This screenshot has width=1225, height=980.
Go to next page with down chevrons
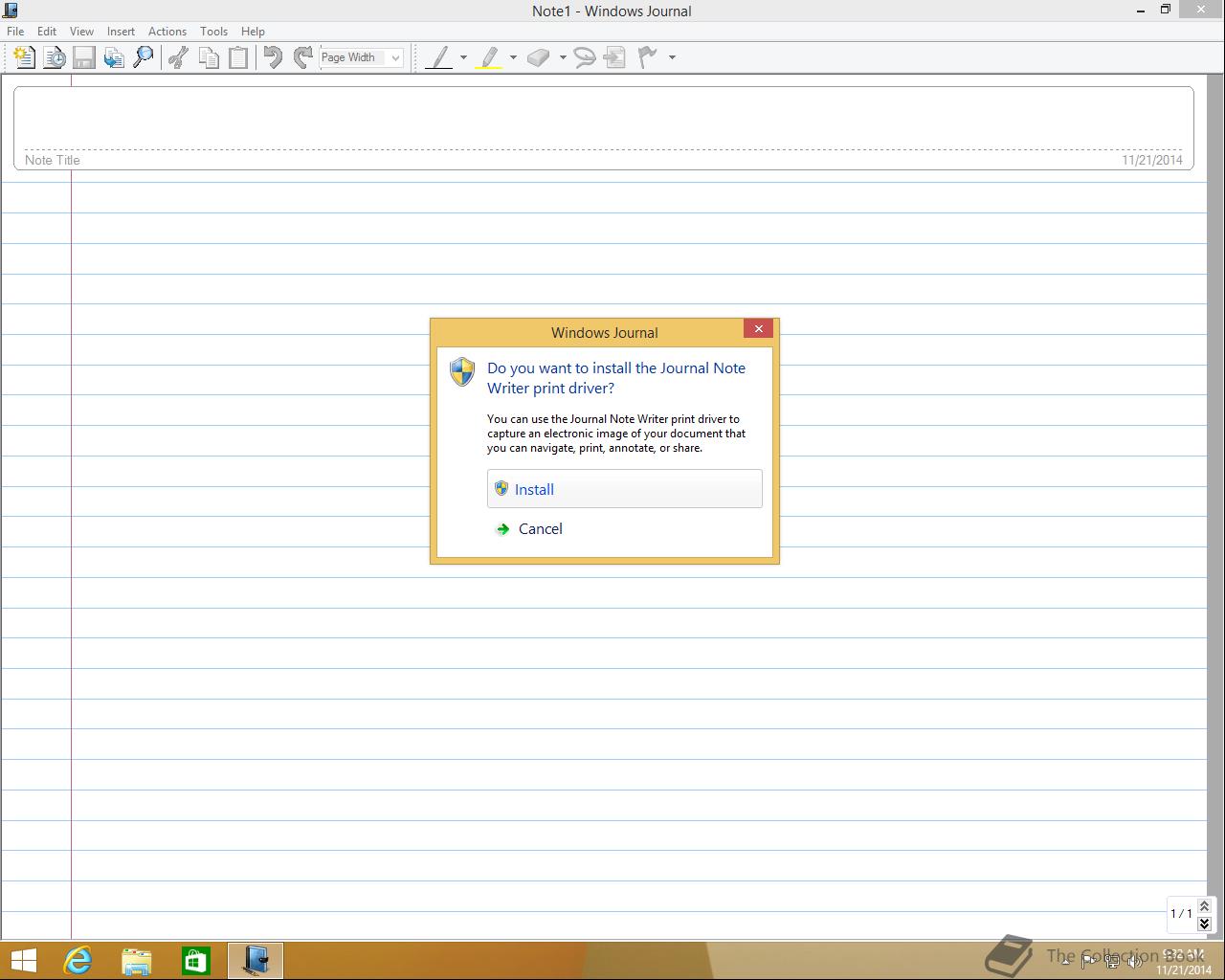[1204, 923]
